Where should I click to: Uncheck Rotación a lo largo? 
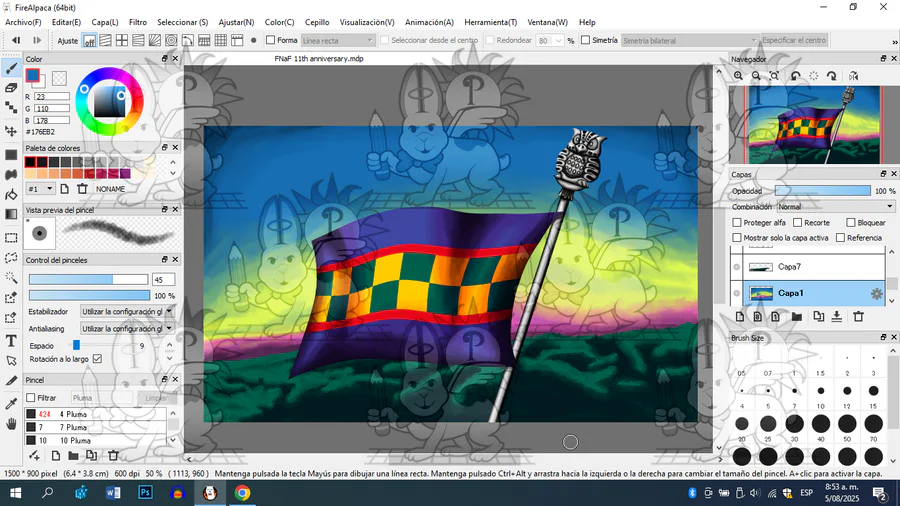98,359
